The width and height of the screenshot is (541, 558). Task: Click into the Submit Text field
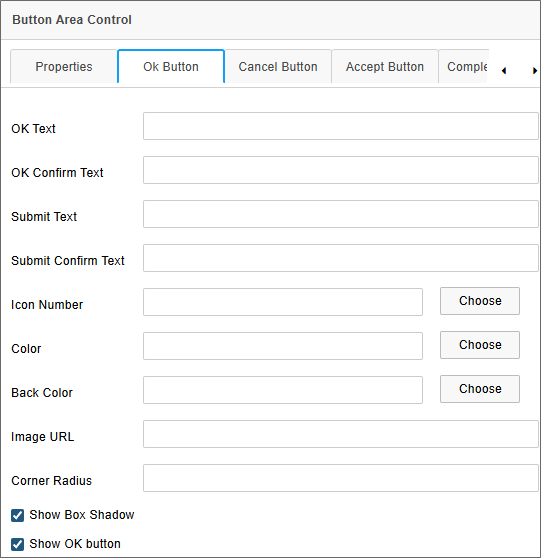tap(341, 214)
